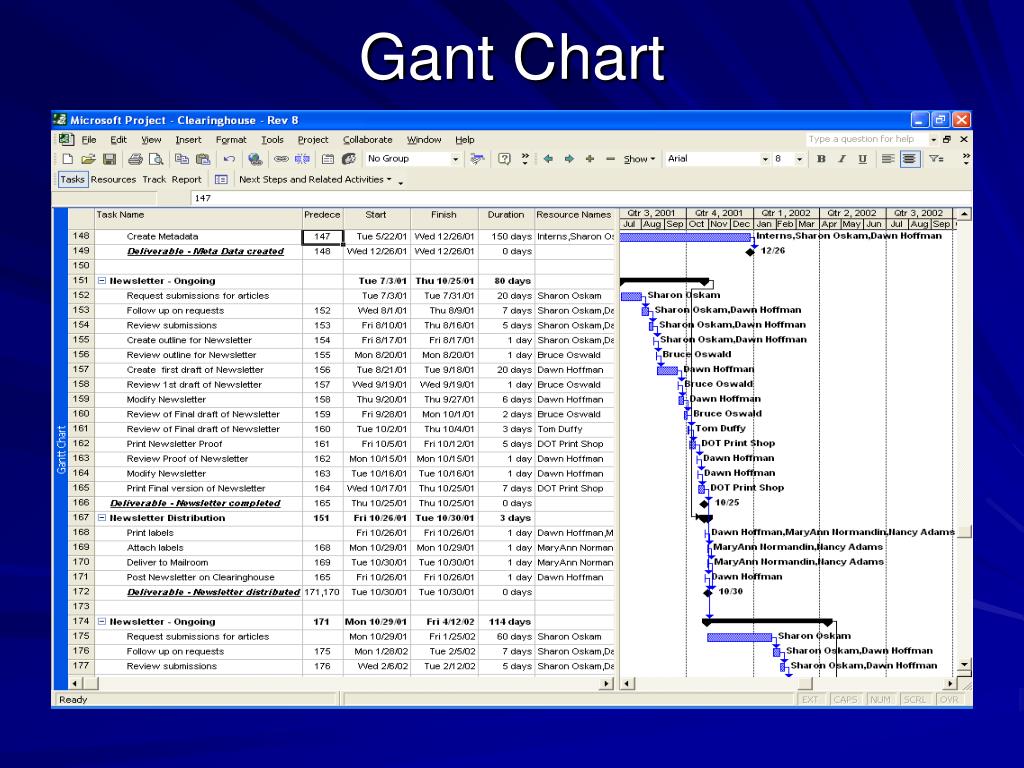This screenshot has height=768, width=1024.
Task: Collapse the Newsletter Distribution summary task
Action: point(102,518)
